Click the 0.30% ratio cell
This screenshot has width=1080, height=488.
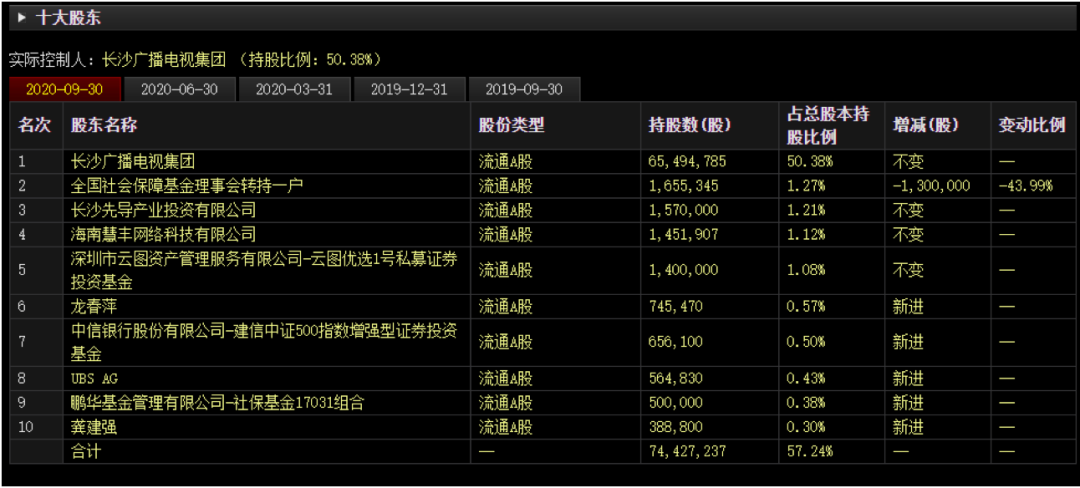[806, 427]
